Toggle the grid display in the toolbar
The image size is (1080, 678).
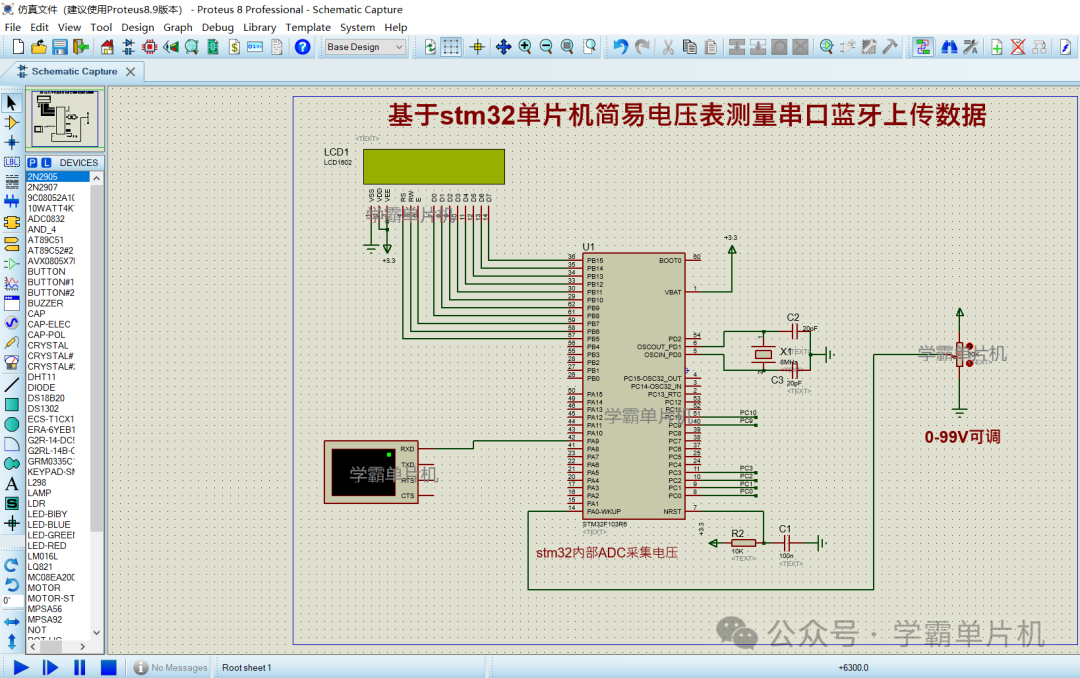tap(451, 47)
